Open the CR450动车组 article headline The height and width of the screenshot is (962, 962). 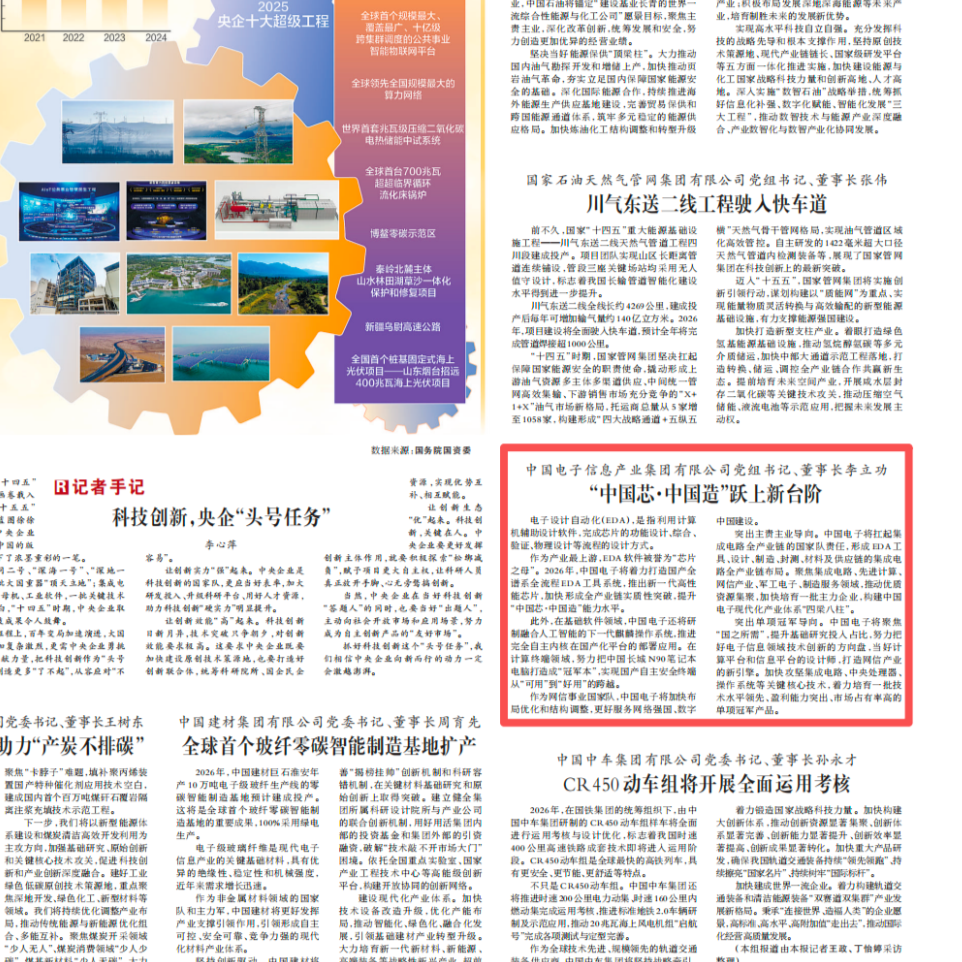(x=706, y=783)
